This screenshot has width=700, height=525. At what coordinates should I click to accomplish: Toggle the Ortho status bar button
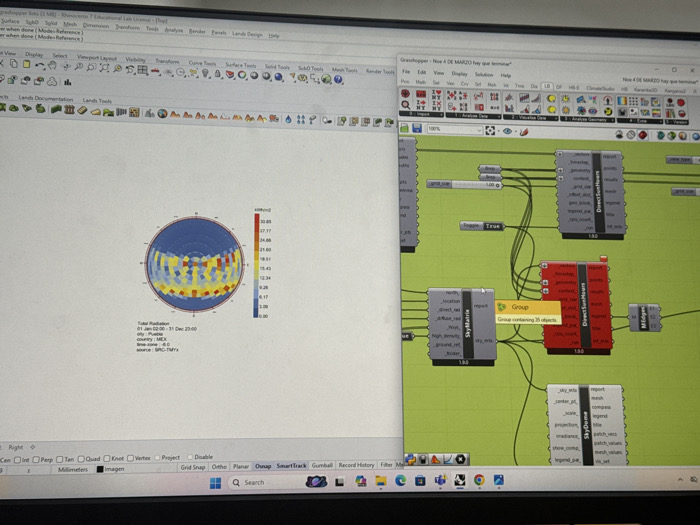tap(218, 466)
